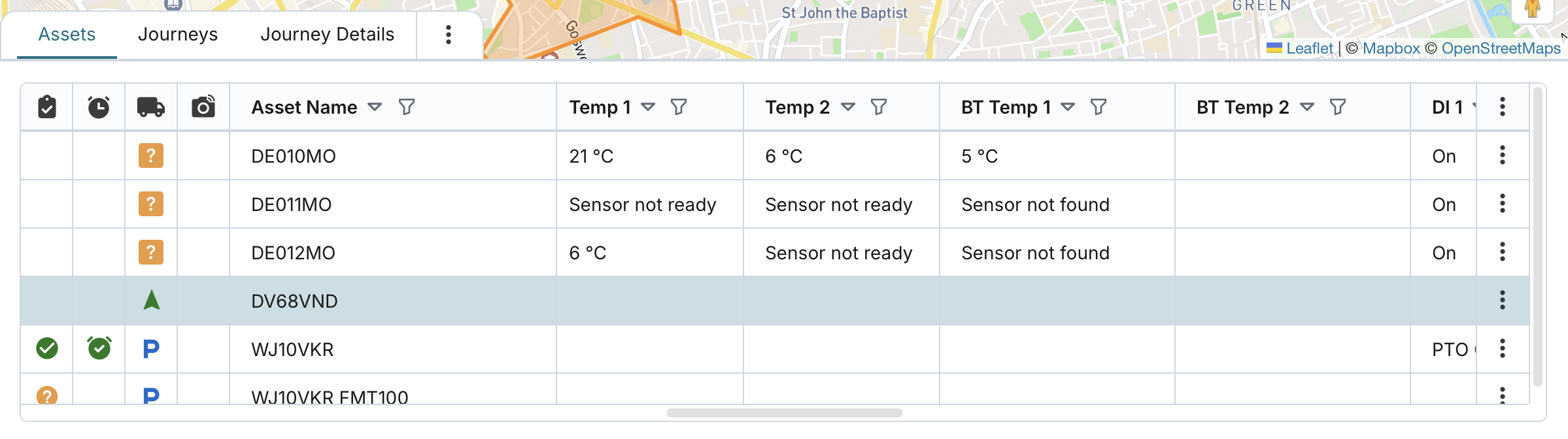The image size is (1568, 439).
Task: Click the truck vehicle status column icon
Action: (x=150, y=106)
